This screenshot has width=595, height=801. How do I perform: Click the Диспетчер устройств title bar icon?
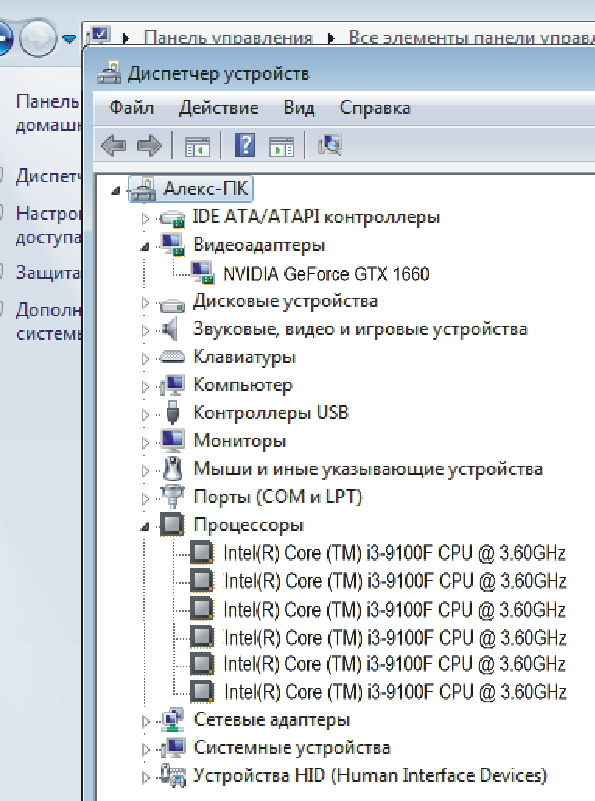(109, 73)
